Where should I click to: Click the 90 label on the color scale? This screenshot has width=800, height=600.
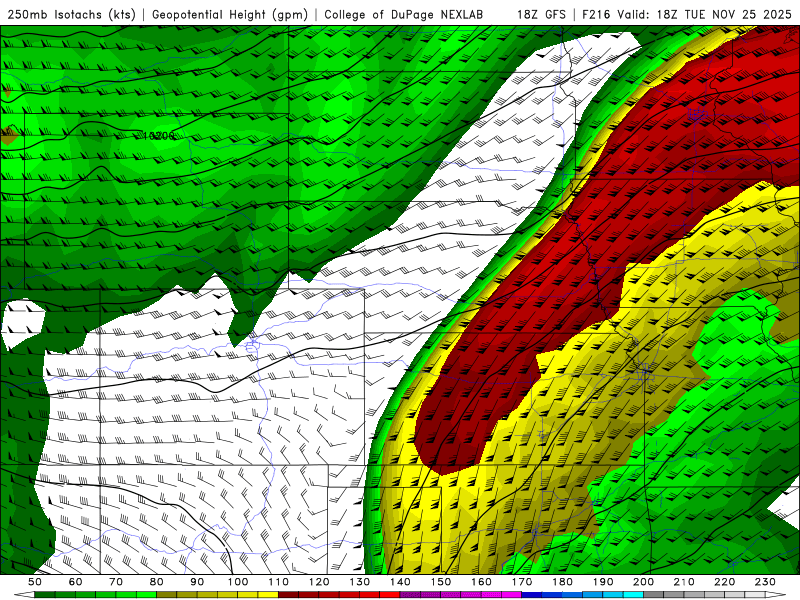197,582
